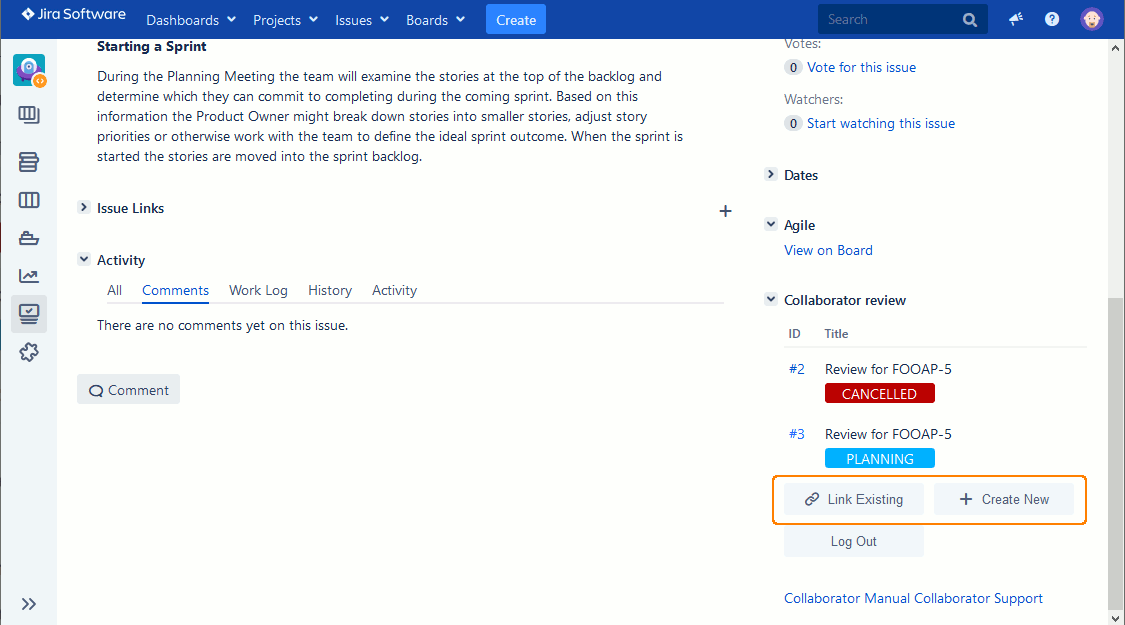Click the feedback megaphone icon
This screenshot has width=1125, height=625.
[x=1016, y=19]
